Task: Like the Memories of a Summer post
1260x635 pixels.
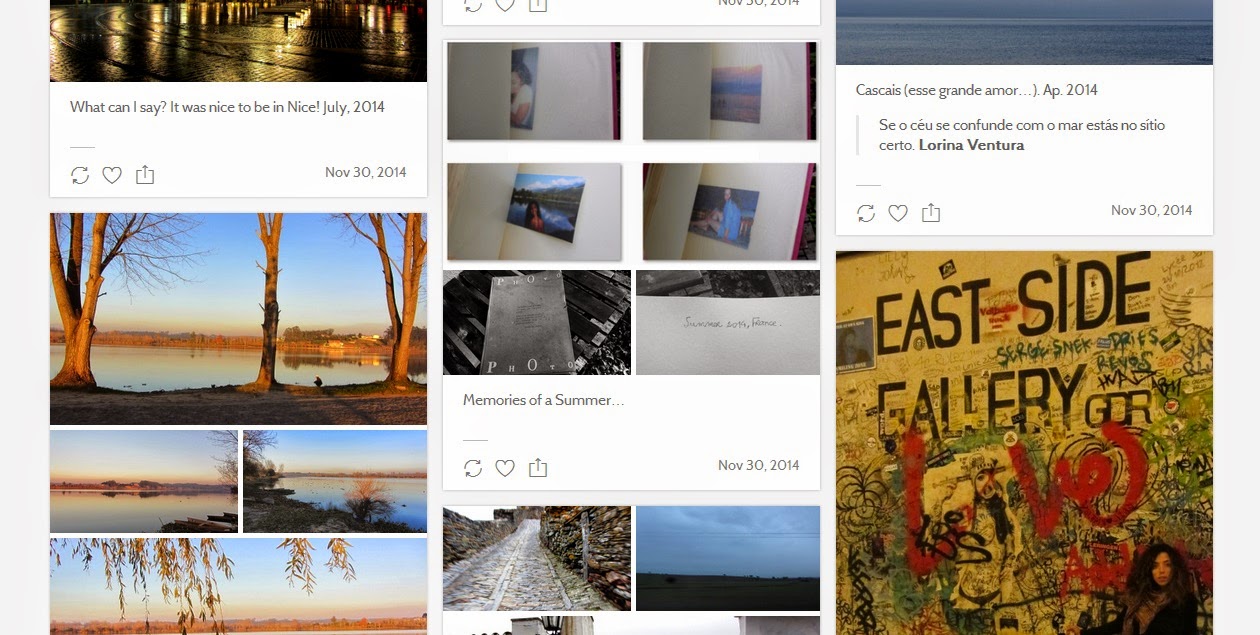Action: 505,468
